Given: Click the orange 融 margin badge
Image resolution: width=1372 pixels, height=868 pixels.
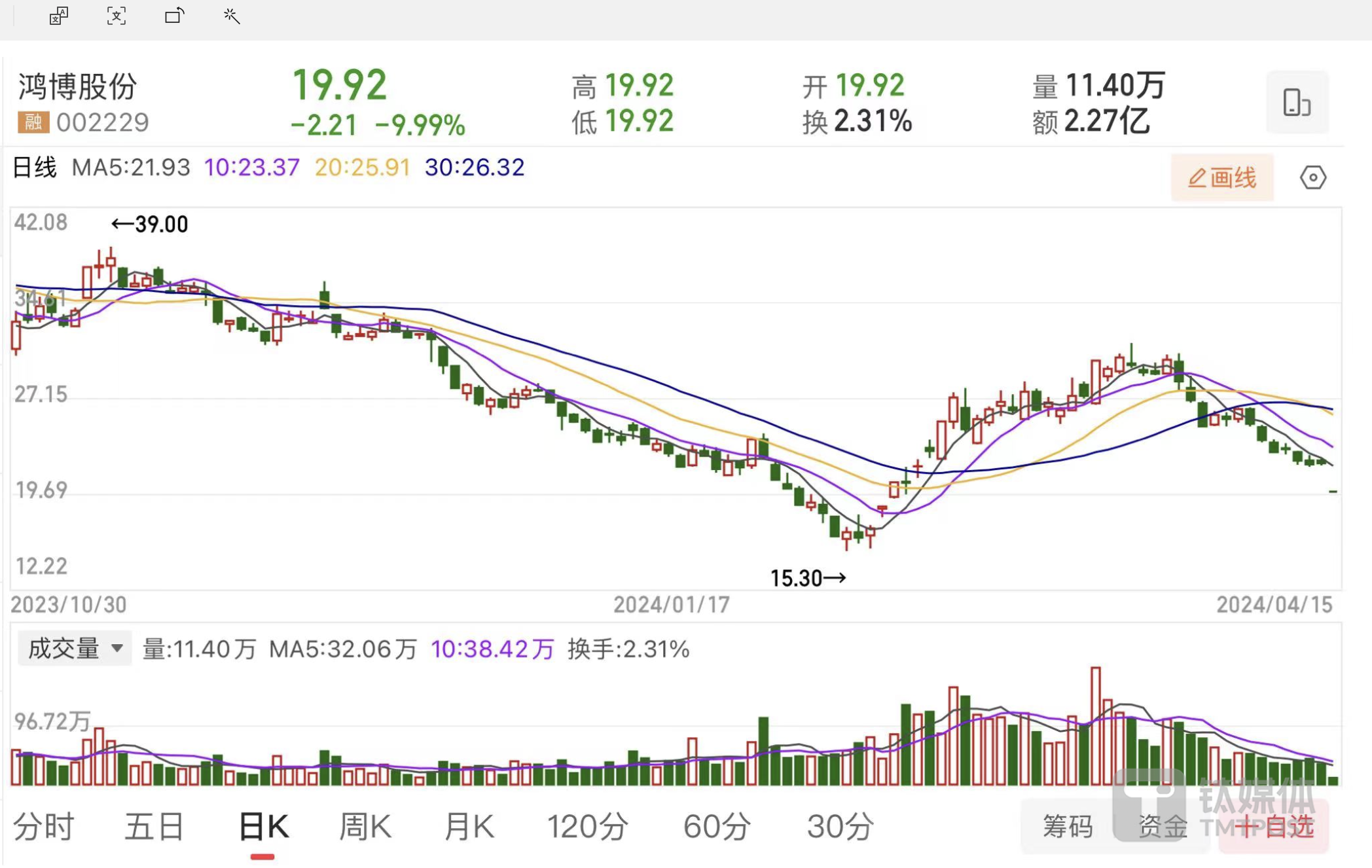Looking at the screenshot, I should click(33, 122).
